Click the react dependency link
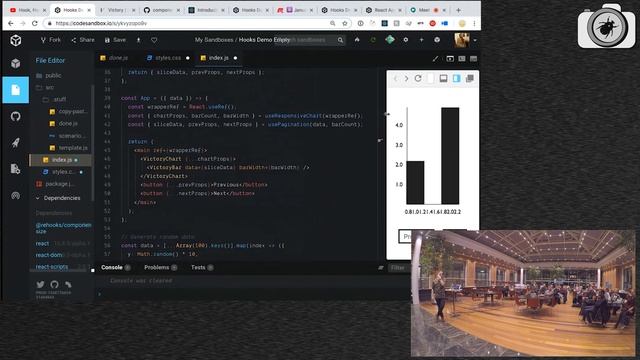 (42, 243)
